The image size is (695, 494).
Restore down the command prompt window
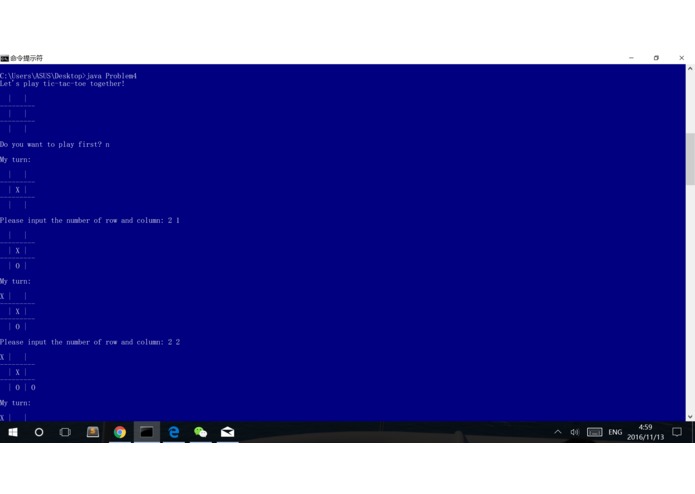point(656,58)
